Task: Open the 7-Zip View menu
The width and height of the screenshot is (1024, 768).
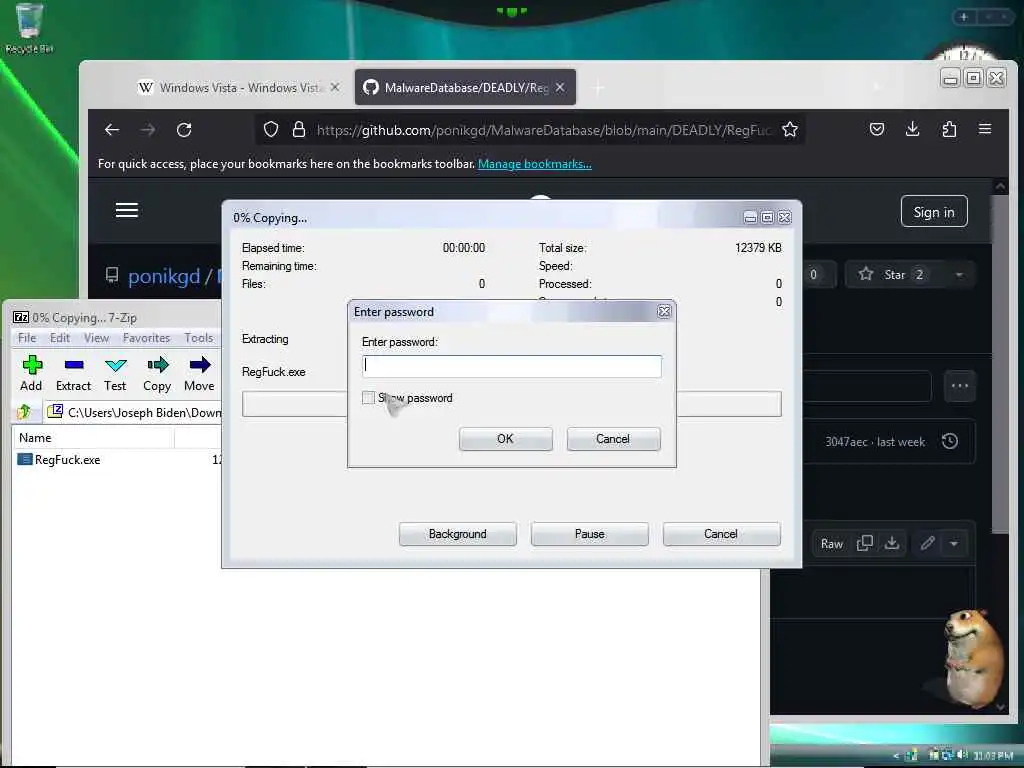Action: click(x=96, y=338)
